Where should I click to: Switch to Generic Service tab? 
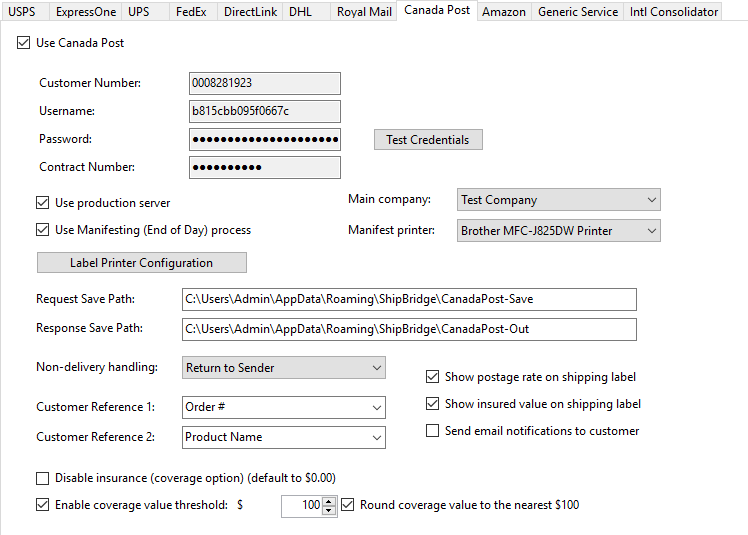(x=578, y=11)
